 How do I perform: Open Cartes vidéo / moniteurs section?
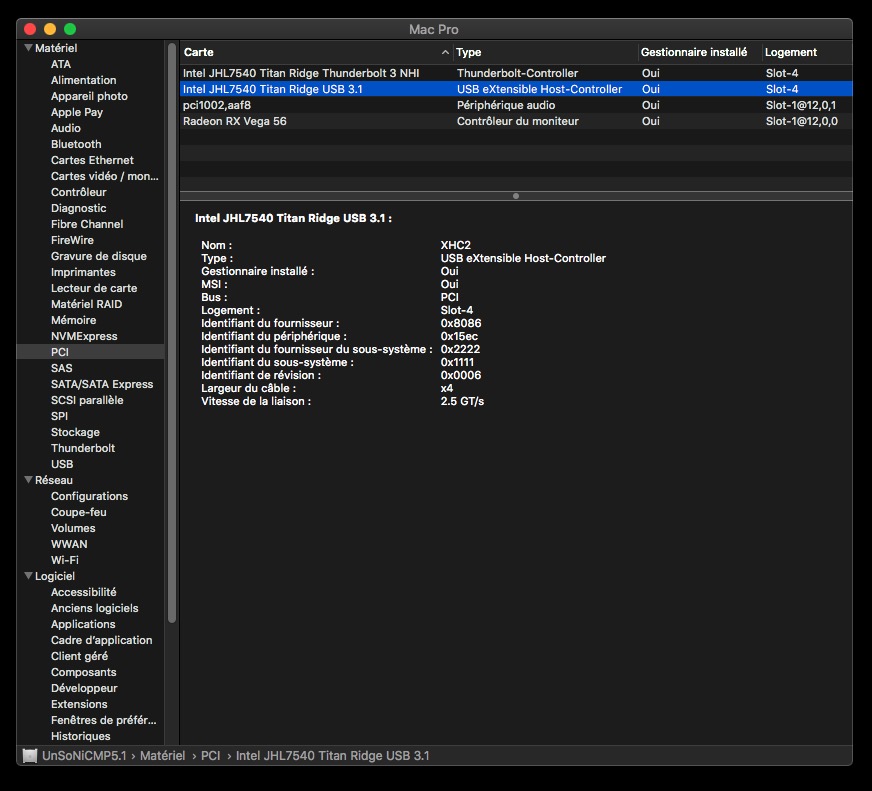pyautogui.click(x=105, y=176)
